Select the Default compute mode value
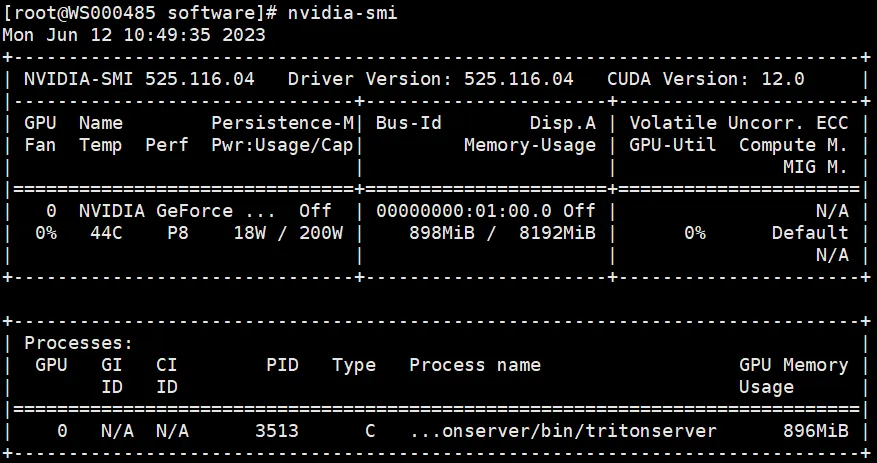 [x=810, y=233]
